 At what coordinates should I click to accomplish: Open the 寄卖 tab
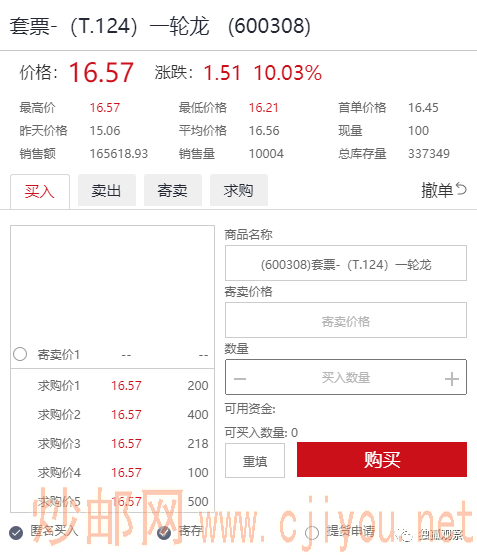click(x=173, y=190)
